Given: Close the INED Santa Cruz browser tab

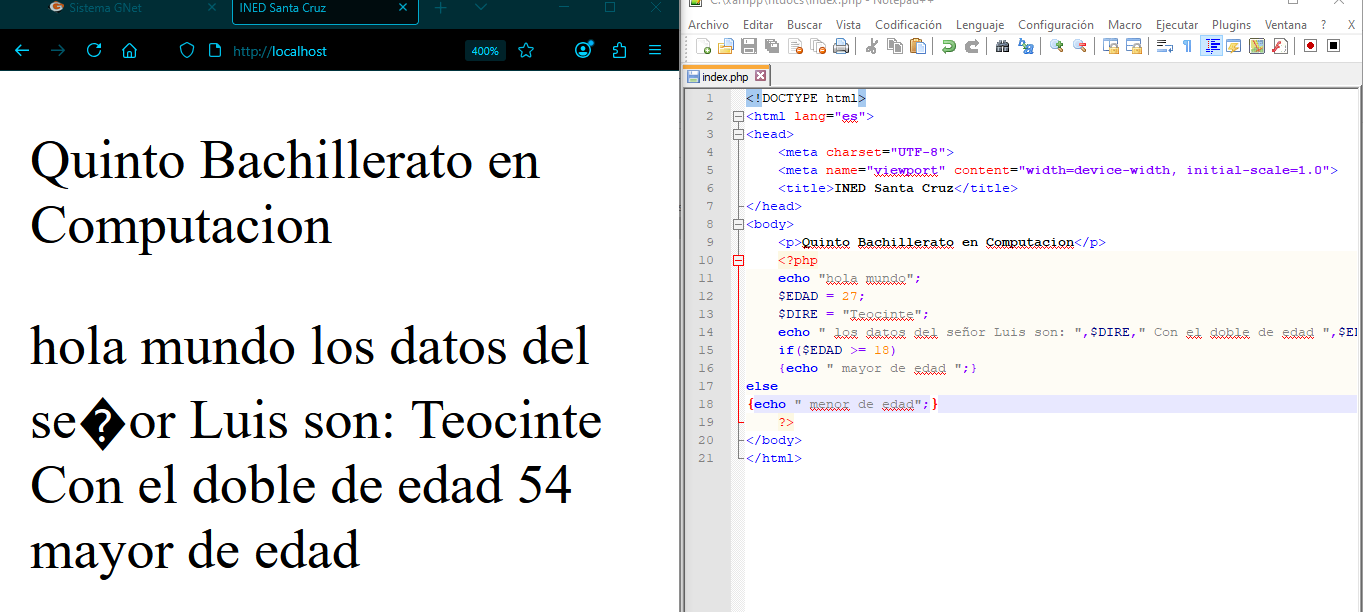Looking at the screenshot, I should tap(403, 8).
